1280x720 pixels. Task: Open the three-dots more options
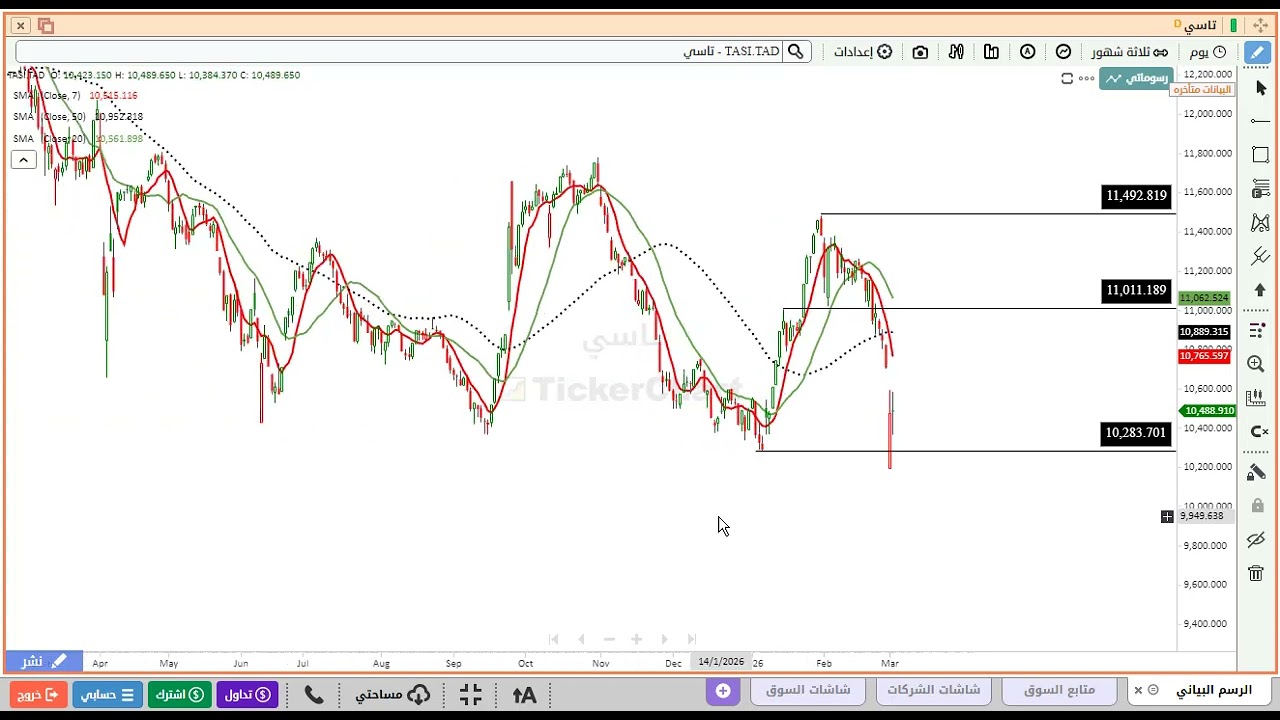pyautogui.click(x=1086, y=78)
